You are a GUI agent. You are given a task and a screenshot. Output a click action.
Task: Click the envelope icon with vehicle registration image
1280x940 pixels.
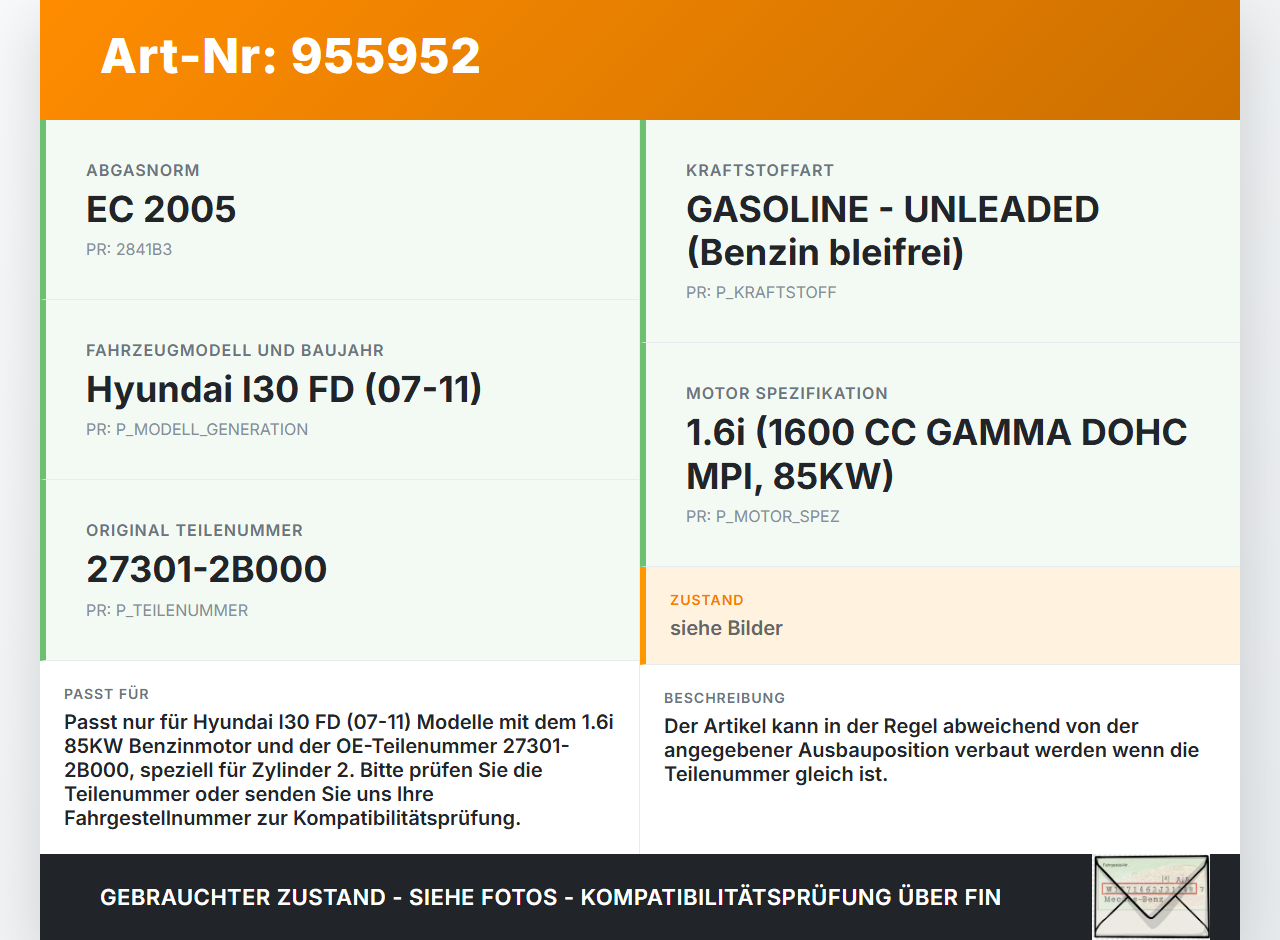coord(1151,897)
